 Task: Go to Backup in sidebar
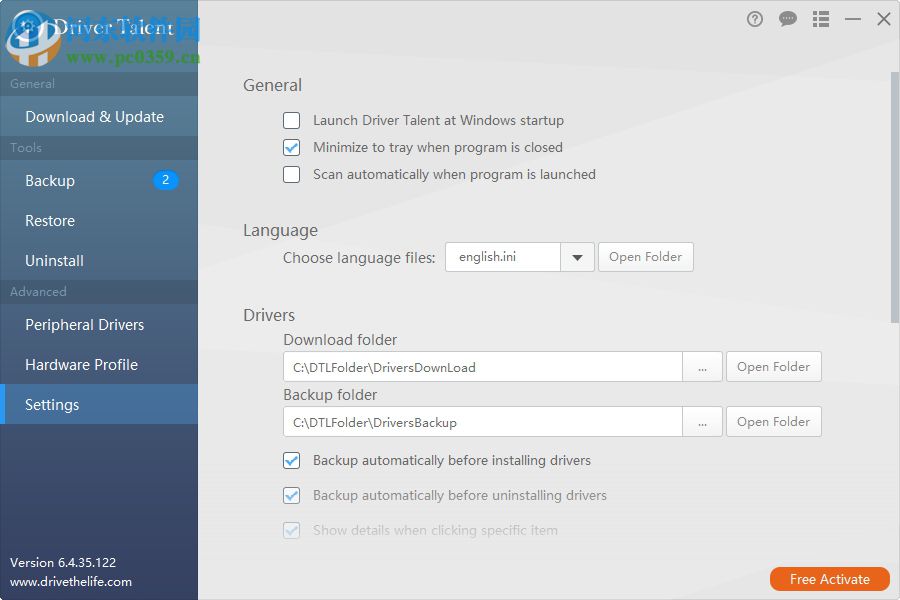99,181
